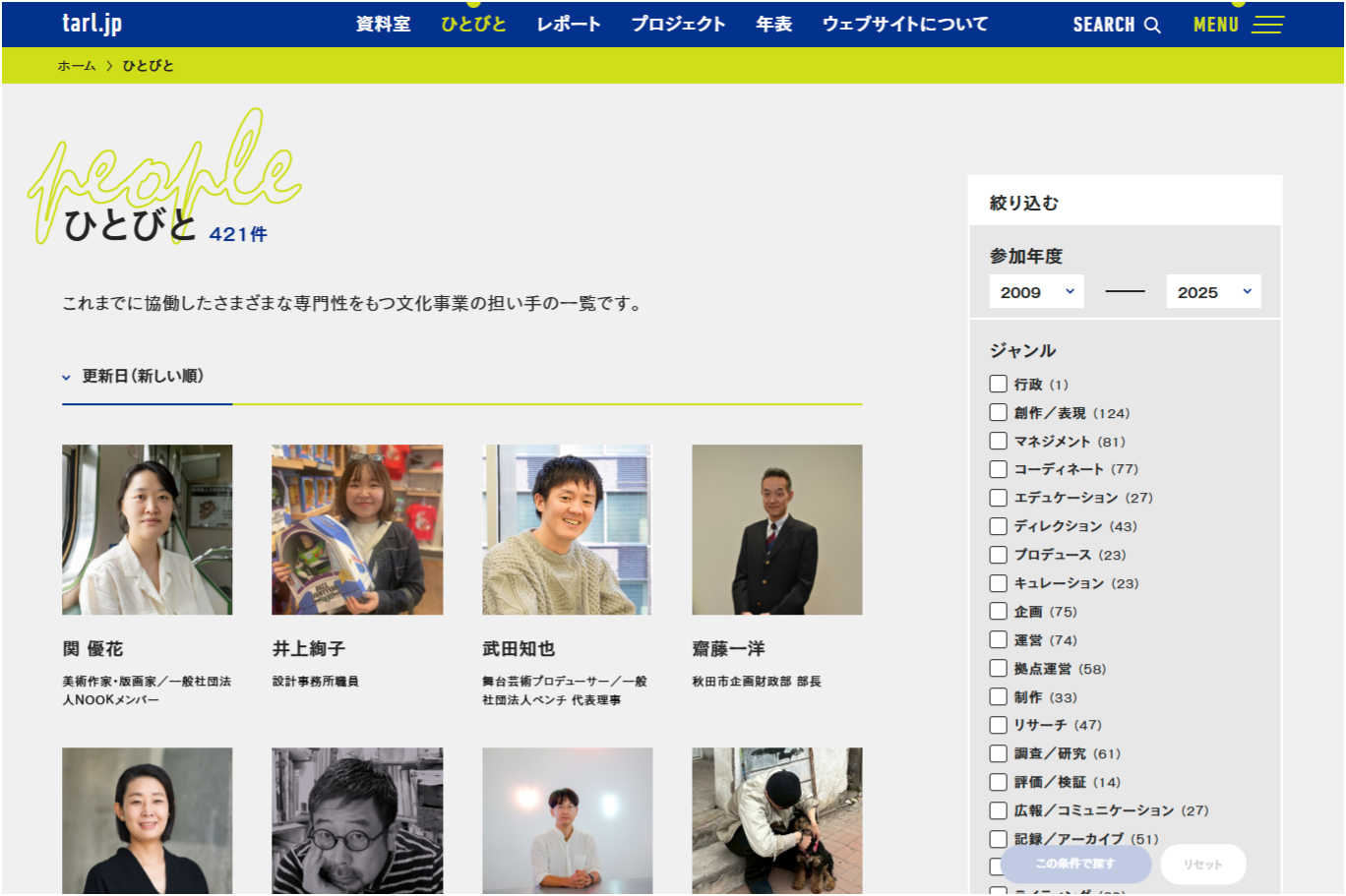The height and width of the screenshot is (896, 1346).
Task: Open the レポート navigation item
Action: pos(568,24)
